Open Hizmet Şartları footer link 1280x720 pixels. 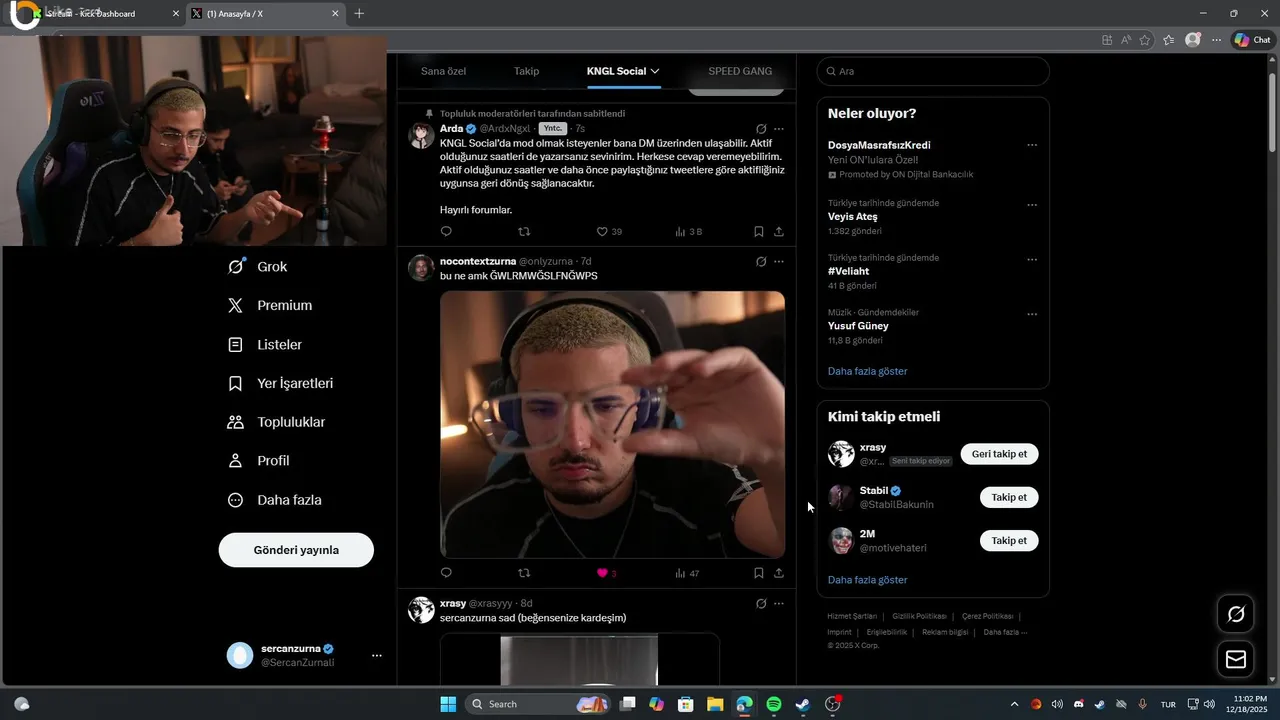852,616
